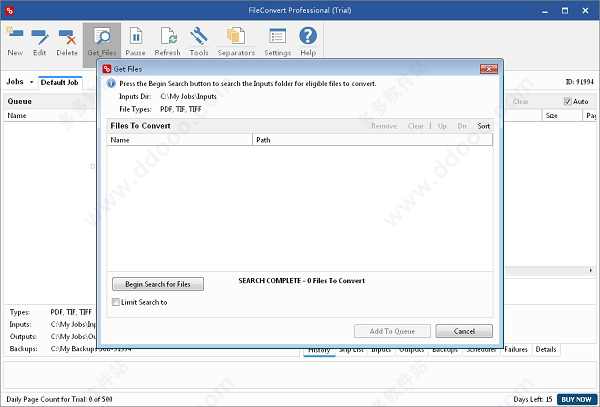
Task: Click the FileConvert app icon in title bar
Action: click(x=10, y=10)
